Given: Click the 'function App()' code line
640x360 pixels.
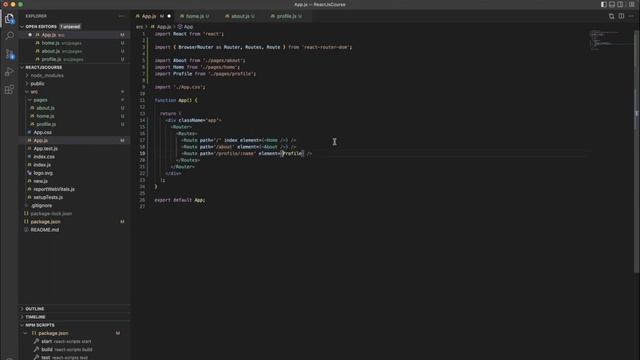Looking at the screenshot, I should 176,100.
